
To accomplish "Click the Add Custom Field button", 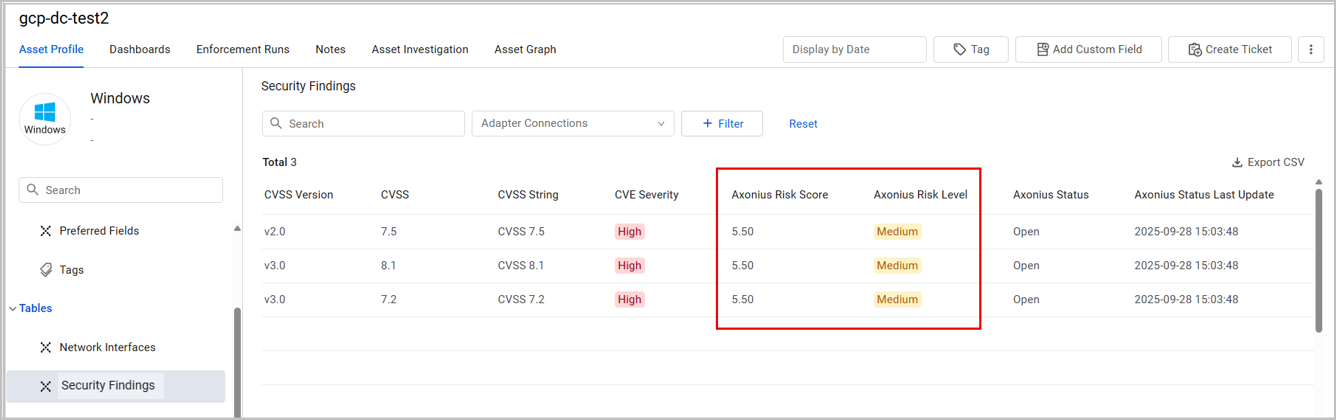I will pyautogui.click(x=1088, y=49).
